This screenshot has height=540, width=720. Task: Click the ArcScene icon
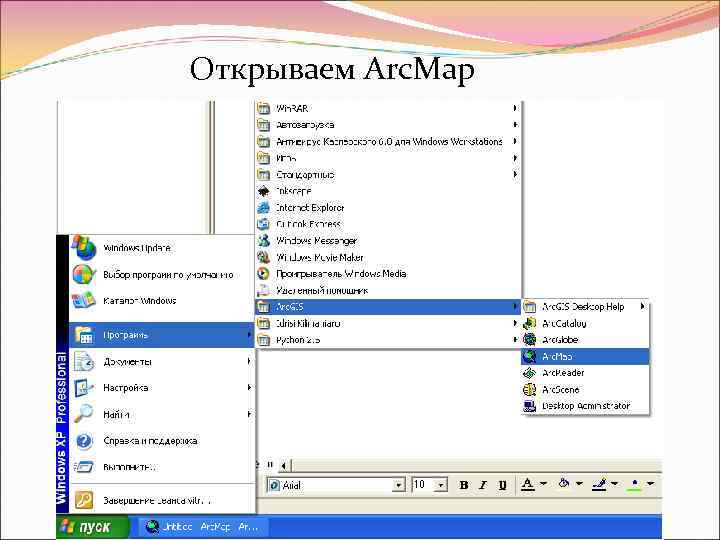tap(529, 389)
